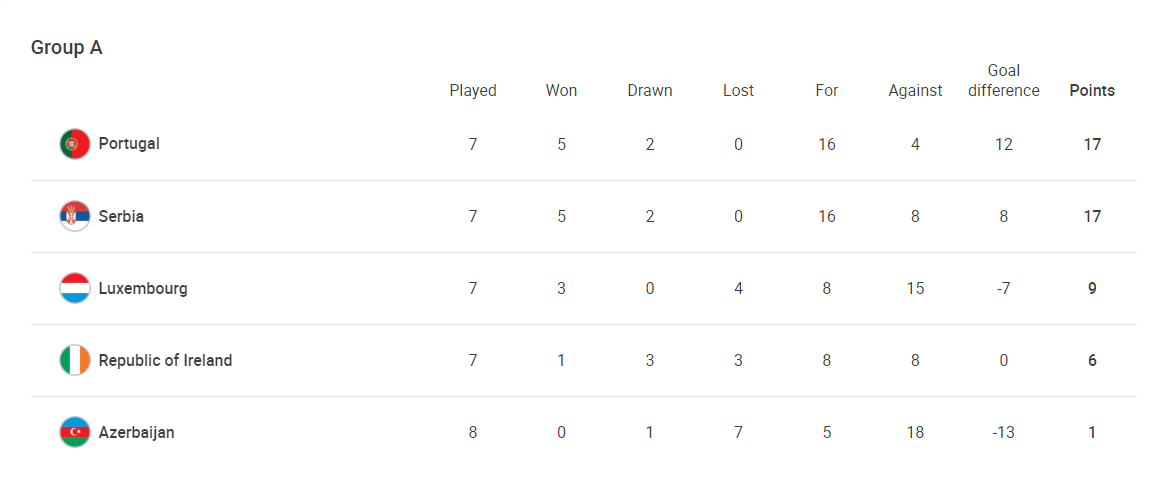Click the Drawn column header
Screen dimensions: 1166x488
coord(650,91)
